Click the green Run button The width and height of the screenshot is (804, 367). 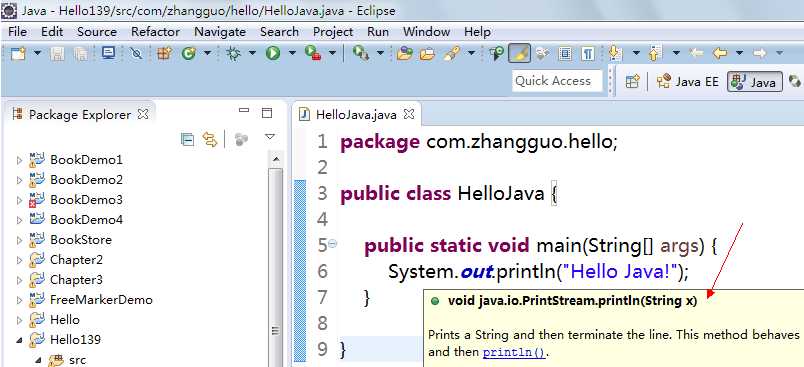pos(273,53)
